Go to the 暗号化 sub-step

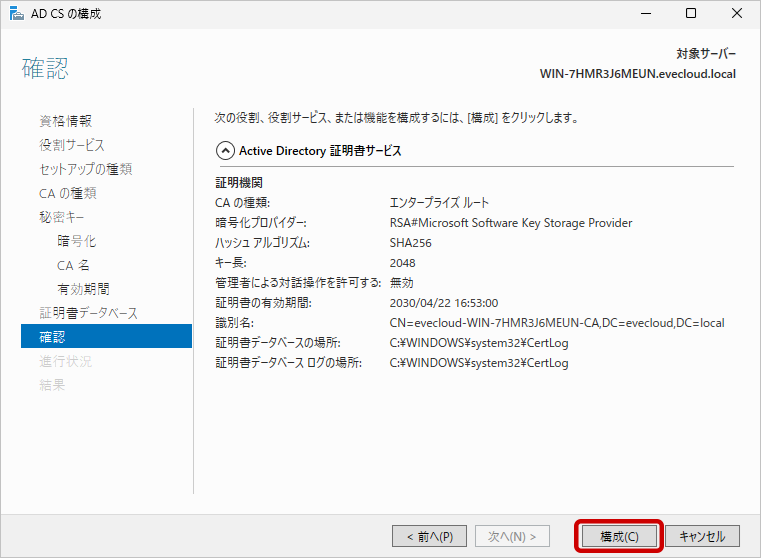(x=77, y=241)
